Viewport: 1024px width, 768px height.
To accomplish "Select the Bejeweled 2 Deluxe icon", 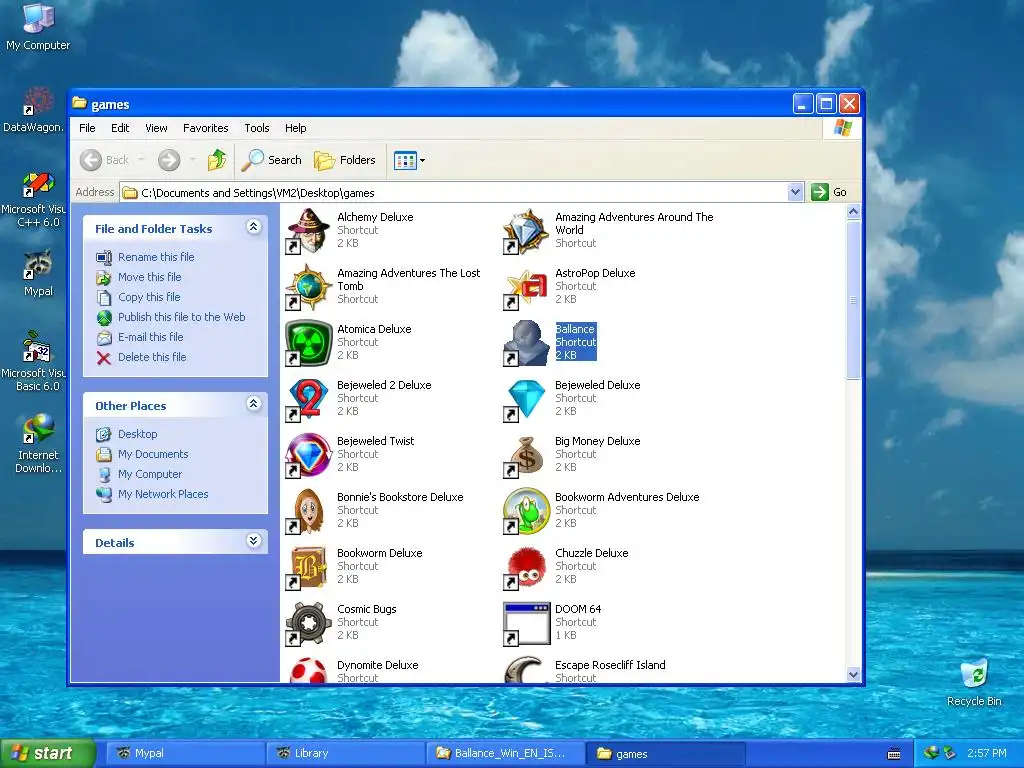I will [308, 399].
